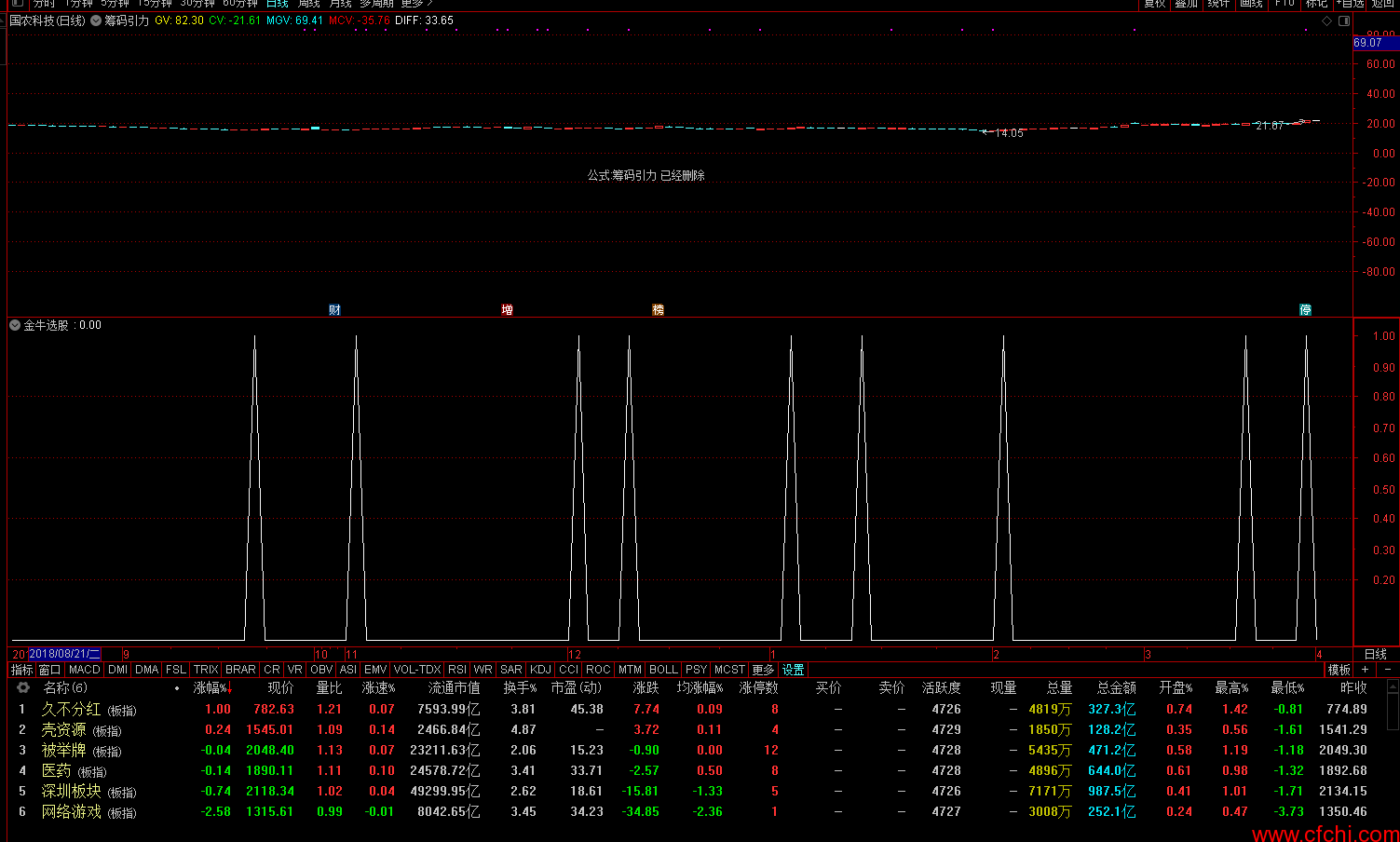
Task: Click the minus button beside 模板
Action: (x=1387, y=670)
